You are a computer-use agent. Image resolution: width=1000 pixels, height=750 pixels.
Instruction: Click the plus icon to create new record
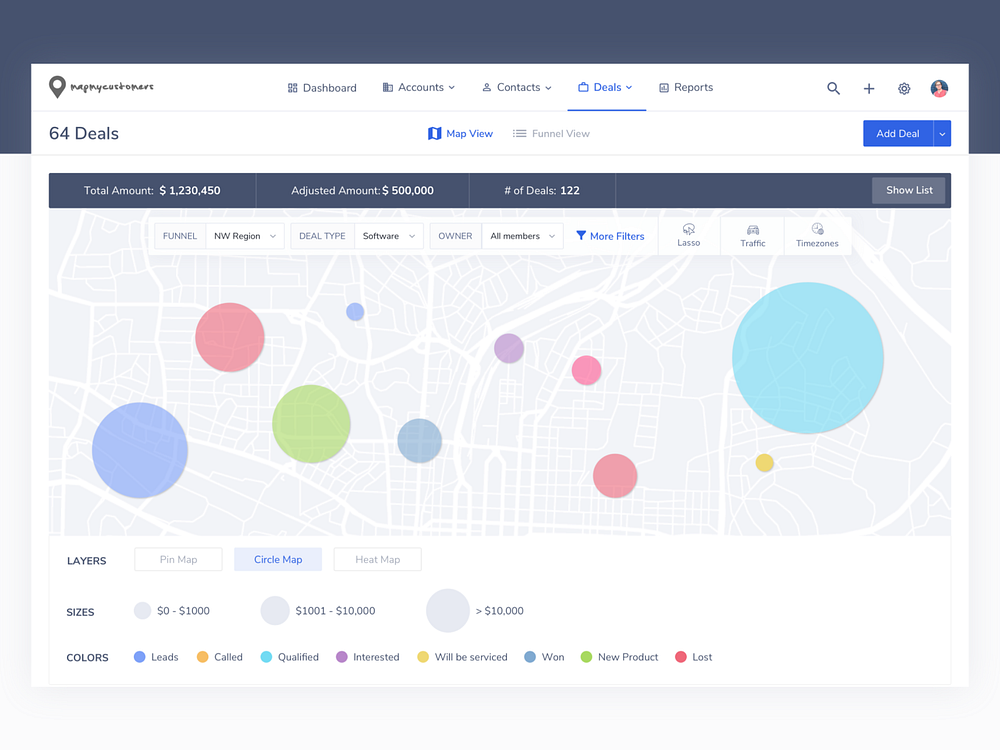click(868, 88)
